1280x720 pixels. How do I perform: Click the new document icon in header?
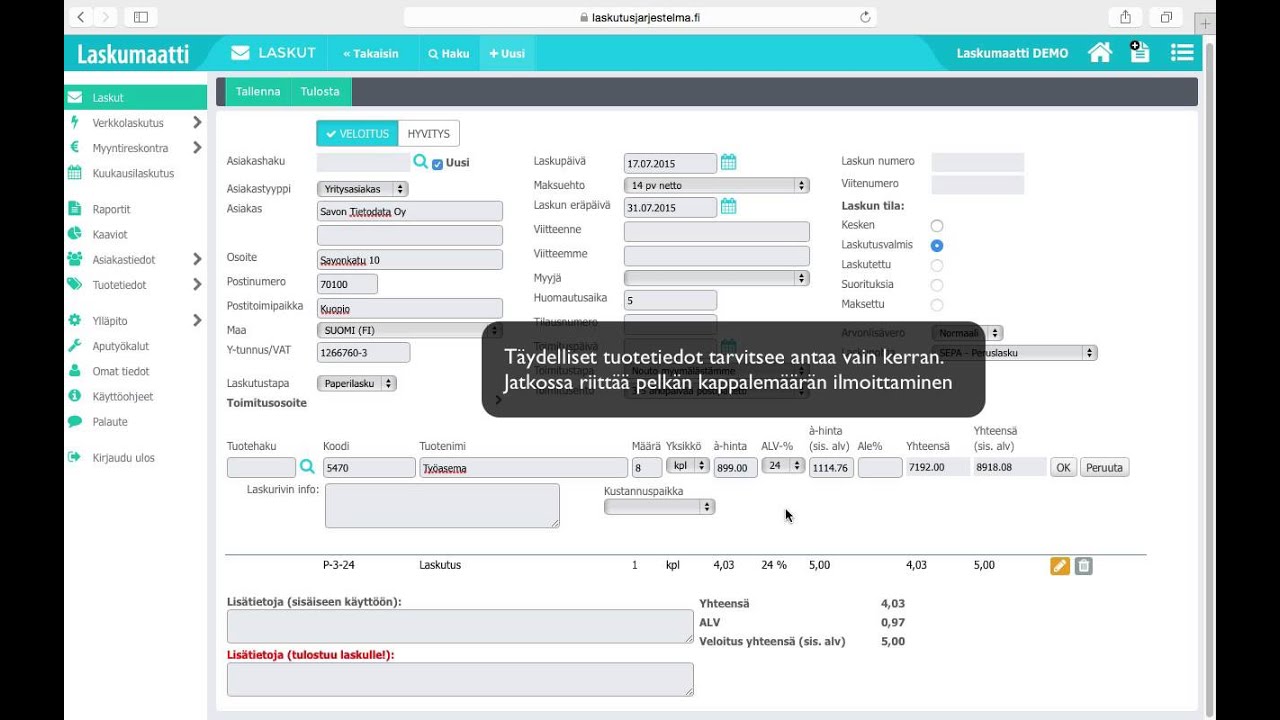coord(1140,52)
